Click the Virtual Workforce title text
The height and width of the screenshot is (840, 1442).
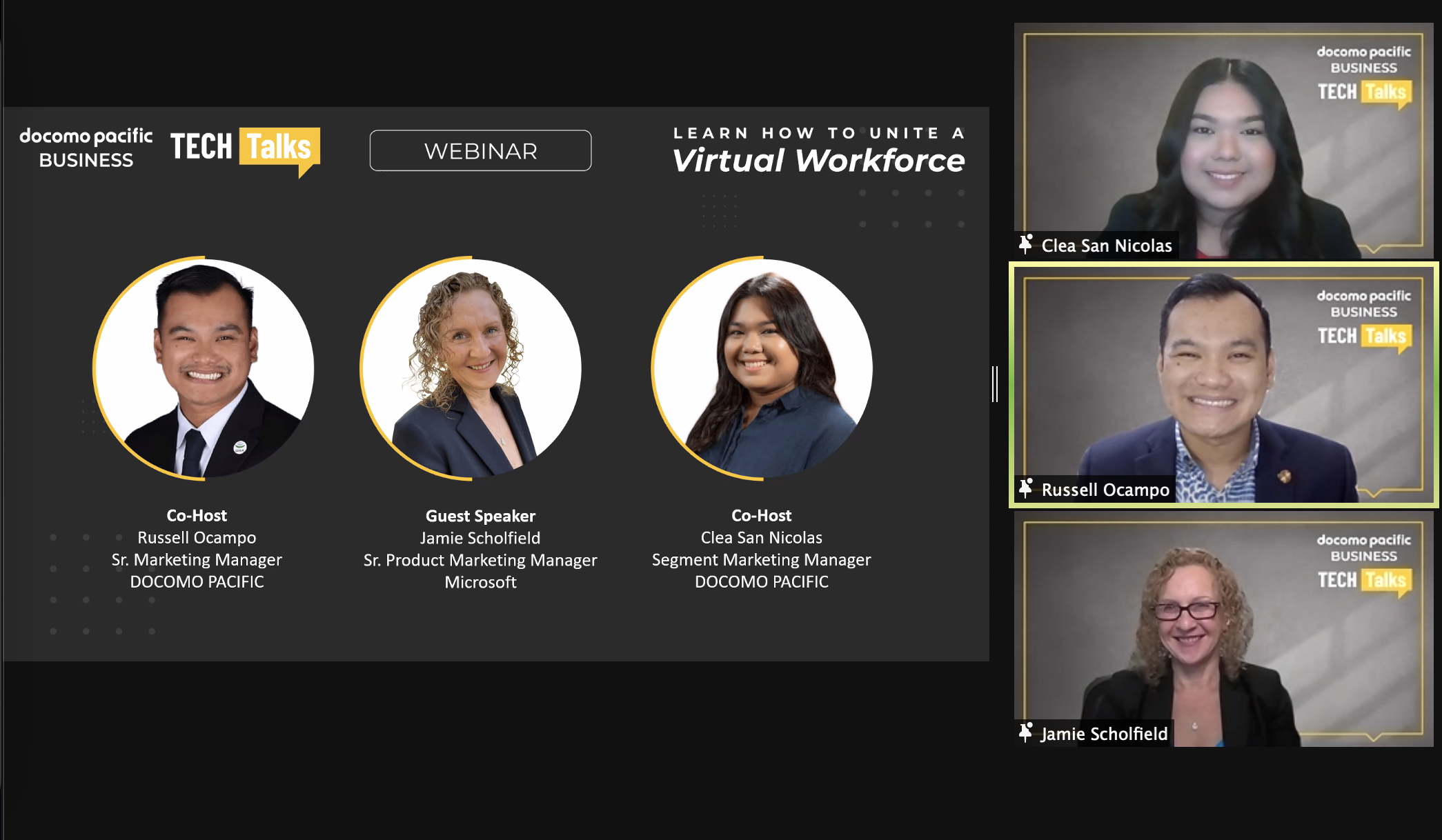[818, 161]
